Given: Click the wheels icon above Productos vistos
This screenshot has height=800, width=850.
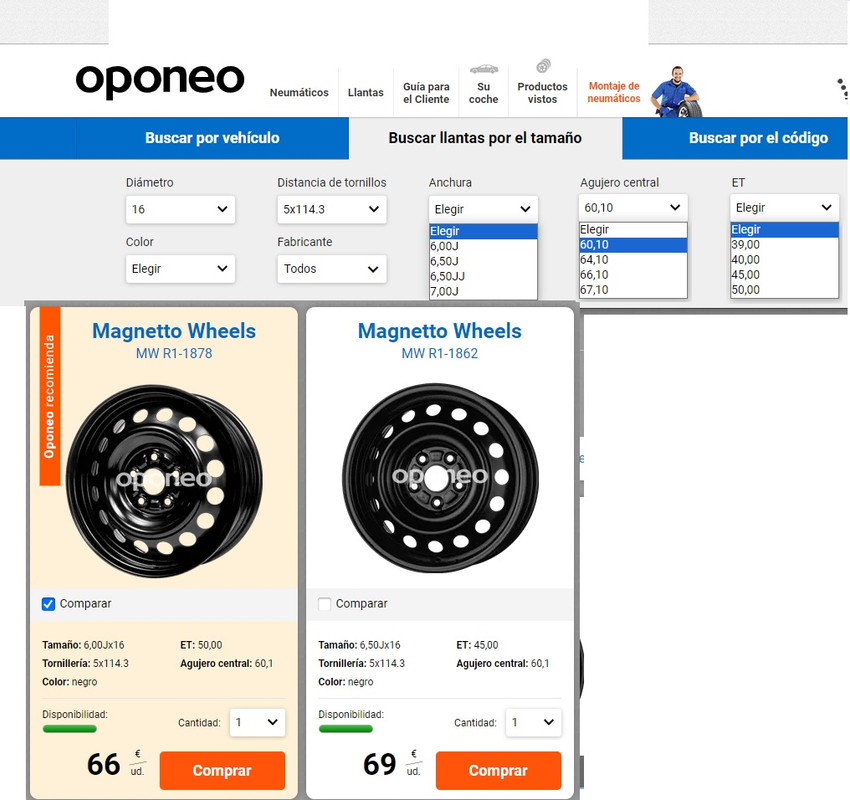Looking at the screenshot, I should tap(543, 66).
